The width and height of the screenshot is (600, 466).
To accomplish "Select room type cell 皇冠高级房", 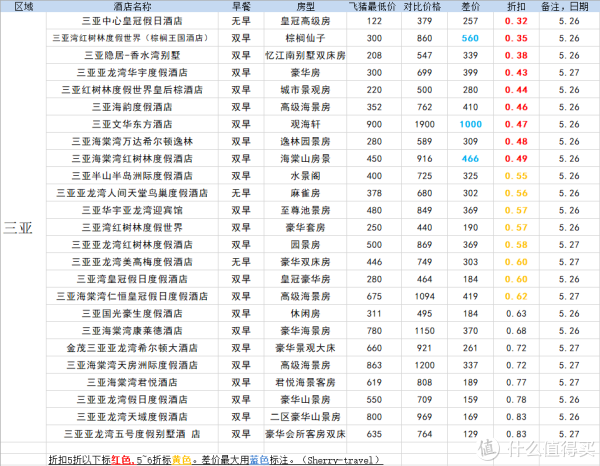I will (305, 21).
